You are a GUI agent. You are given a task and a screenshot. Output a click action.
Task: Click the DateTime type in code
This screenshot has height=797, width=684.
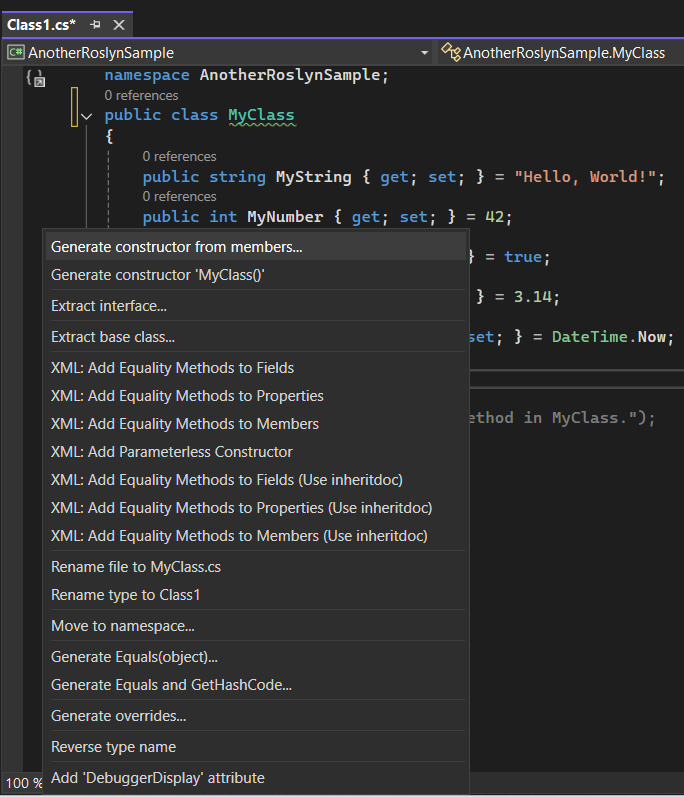pyautogui.click(x=590, y=337)
